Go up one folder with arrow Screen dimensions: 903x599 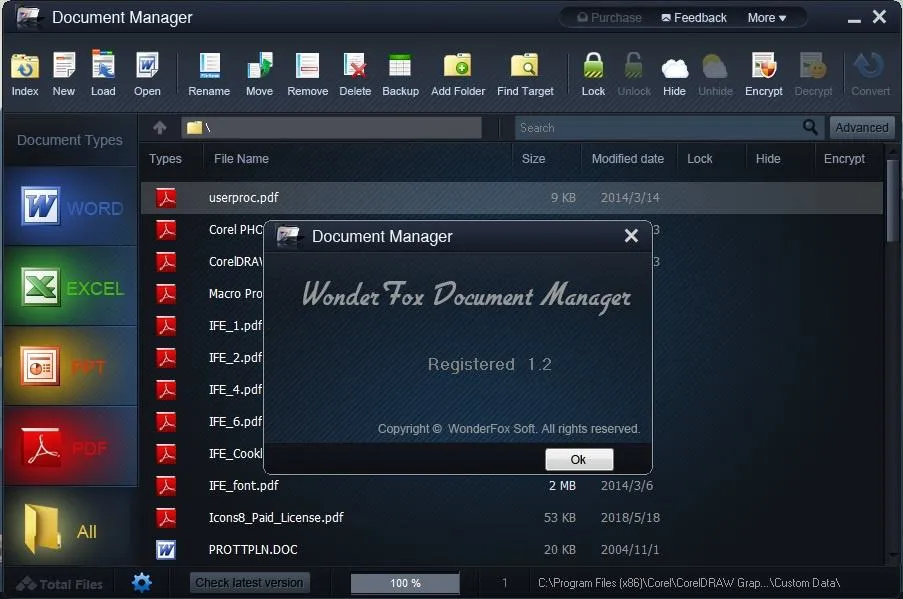coord(160,127)
